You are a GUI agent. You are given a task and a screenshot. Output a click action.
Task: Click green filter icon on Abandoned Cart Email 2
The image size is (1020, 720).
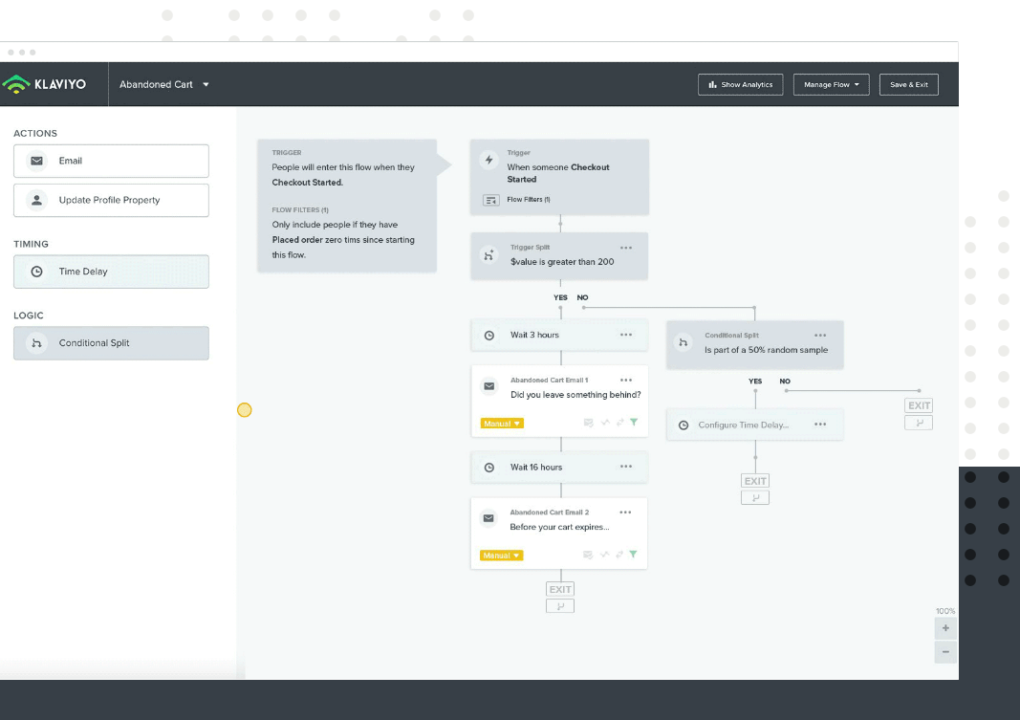click(633, 555)
